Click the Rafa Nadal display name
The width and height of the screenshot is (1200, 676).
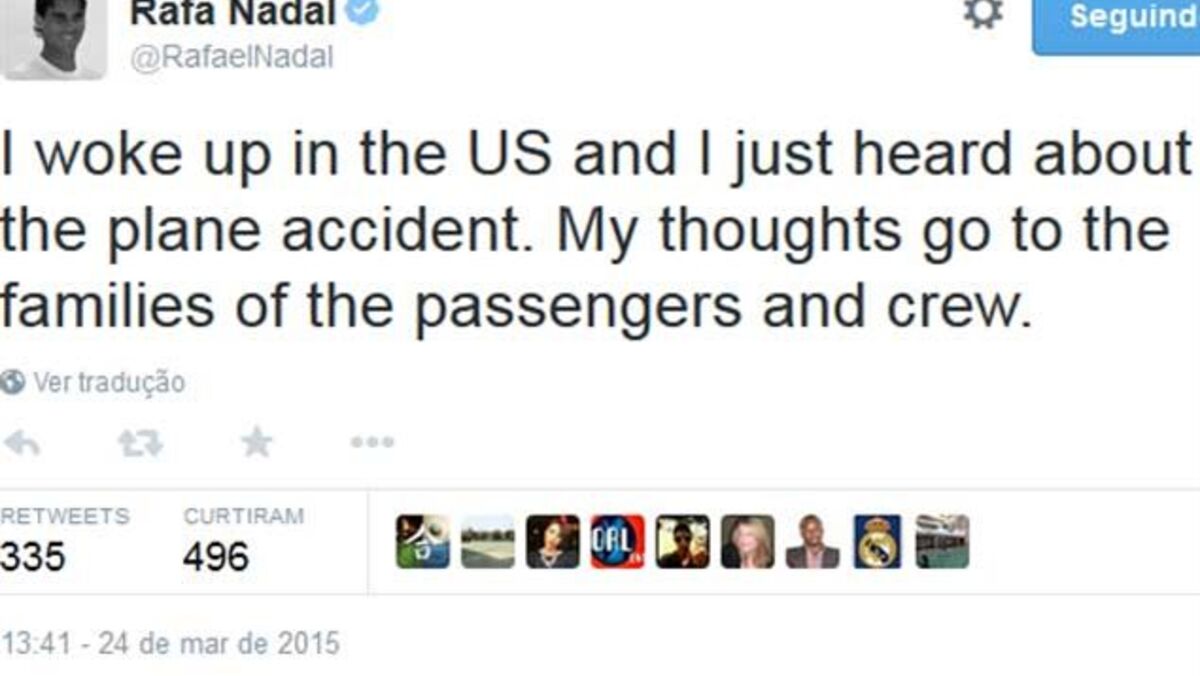(233, 15)
